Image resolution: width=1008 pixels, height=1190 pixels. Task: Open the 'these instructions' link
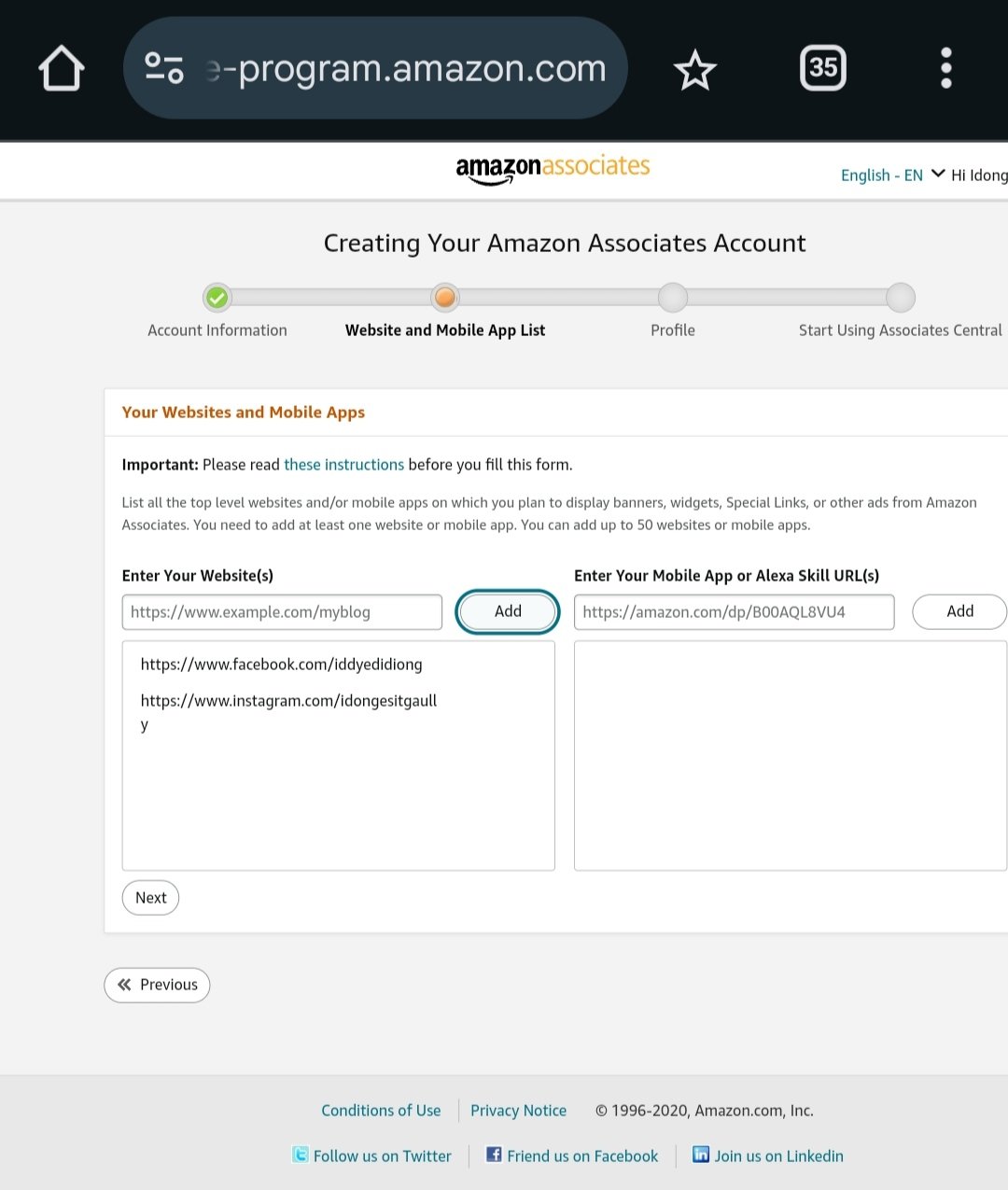343,465
